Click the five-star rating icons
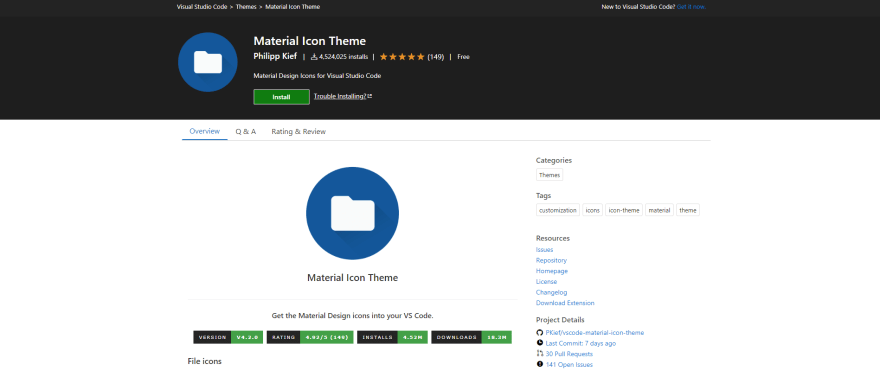 pos(402,57)
